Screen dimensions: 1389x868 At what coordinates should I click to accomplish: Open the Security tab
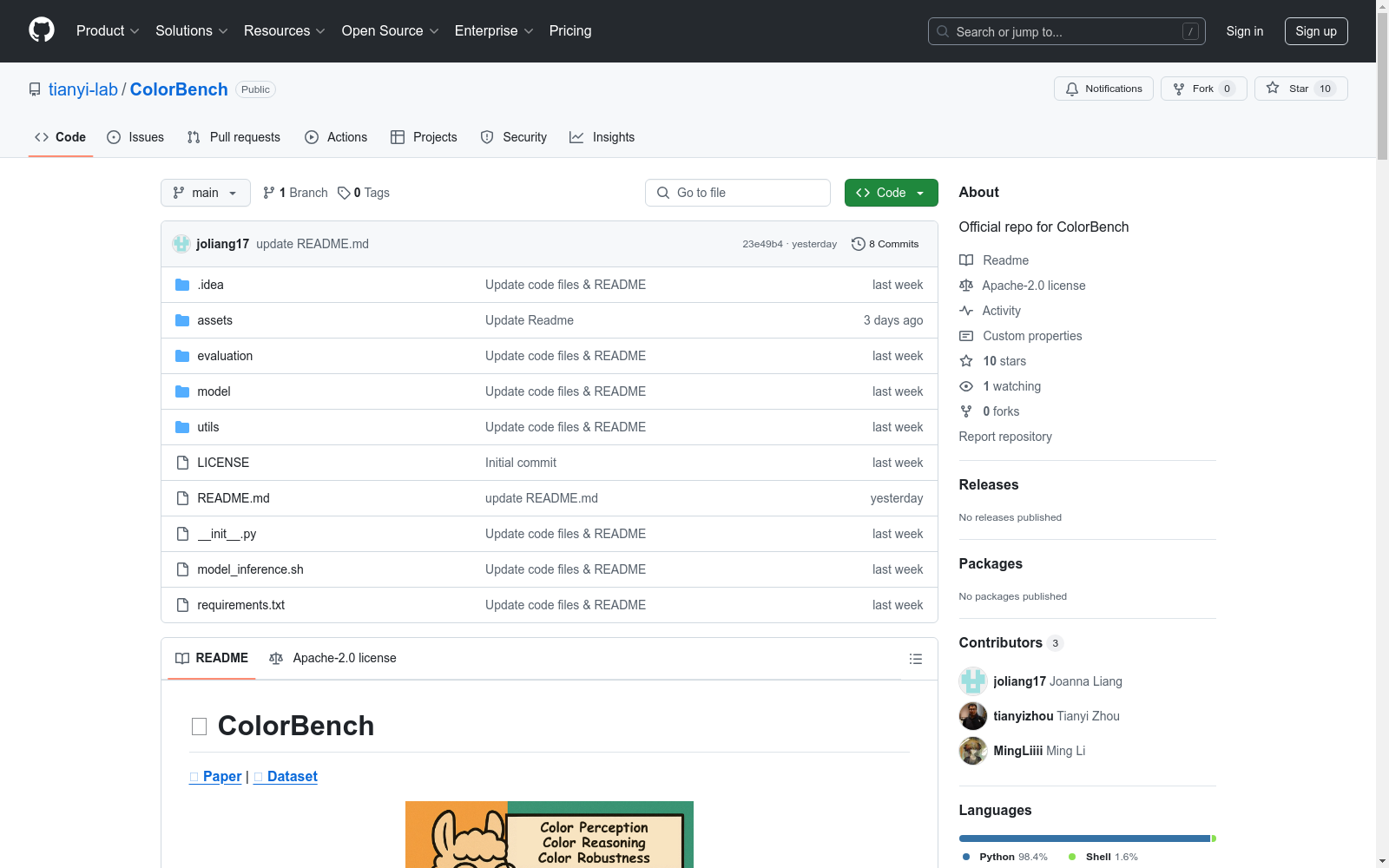point(514,137)
